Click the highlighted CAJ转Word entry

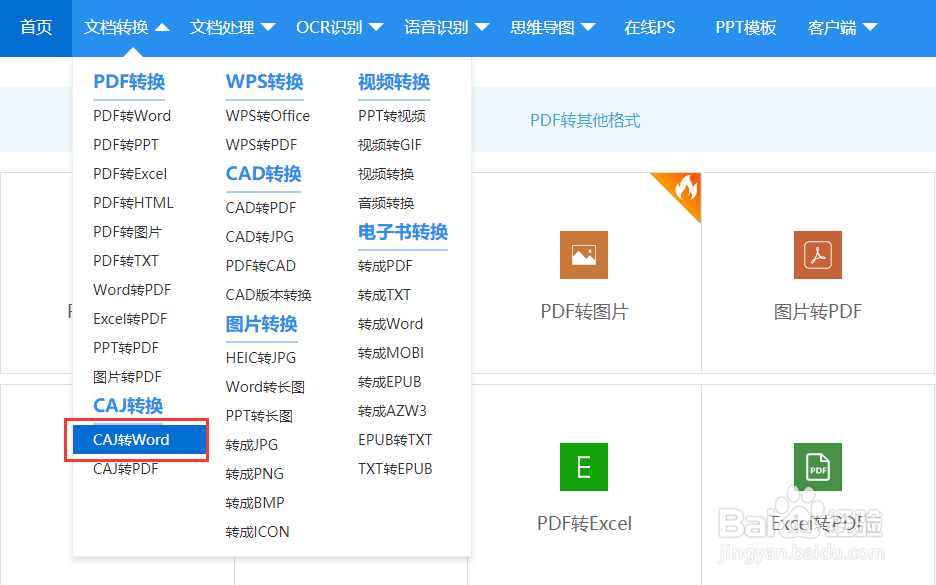(x=139, y=440)
